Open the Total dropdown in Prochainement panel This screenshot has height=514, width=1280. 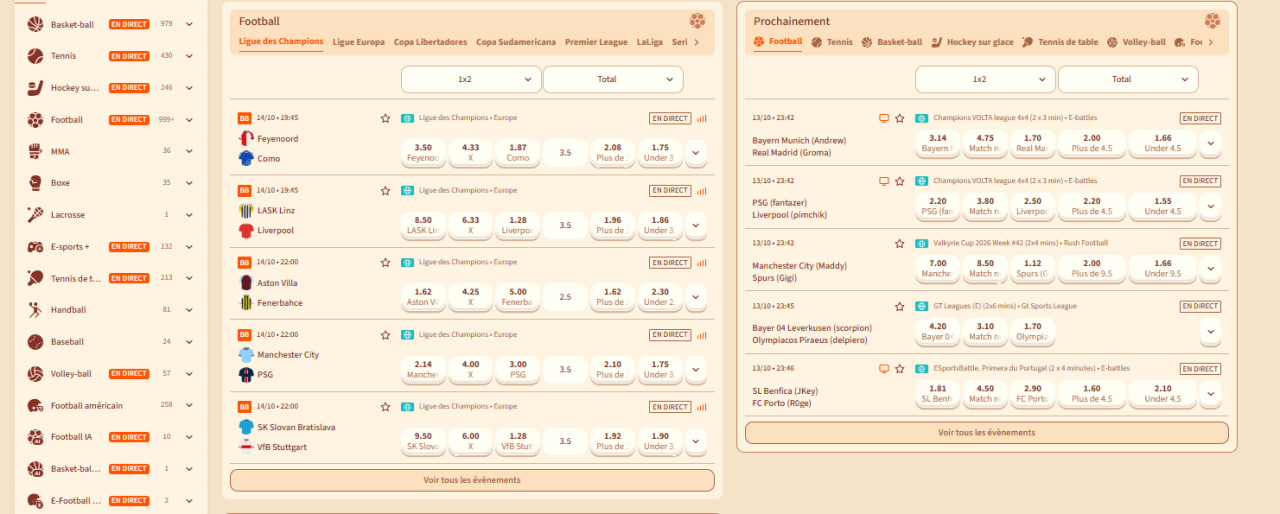point(1128,79)
